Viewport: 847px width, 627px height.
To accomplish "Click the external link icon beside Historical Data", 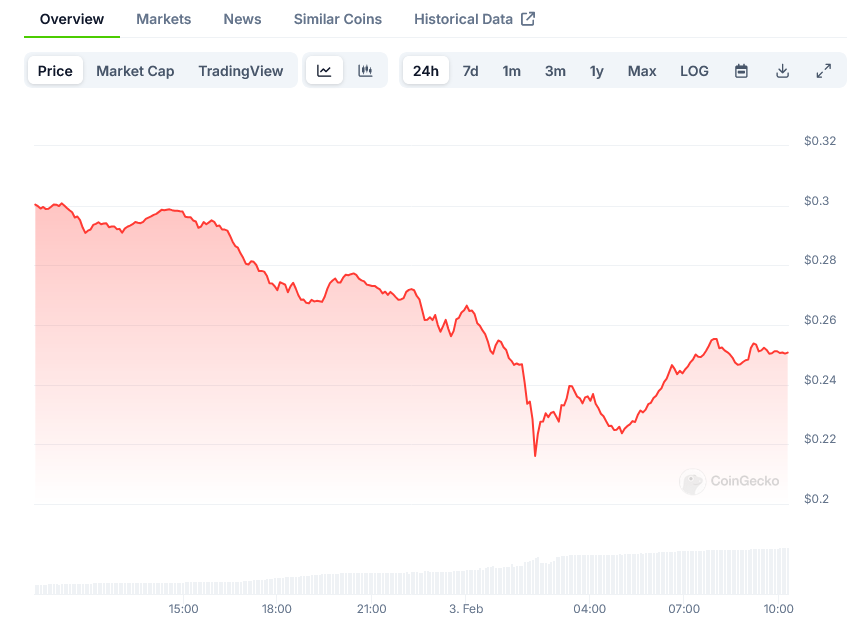I will [x=528, y=19].
